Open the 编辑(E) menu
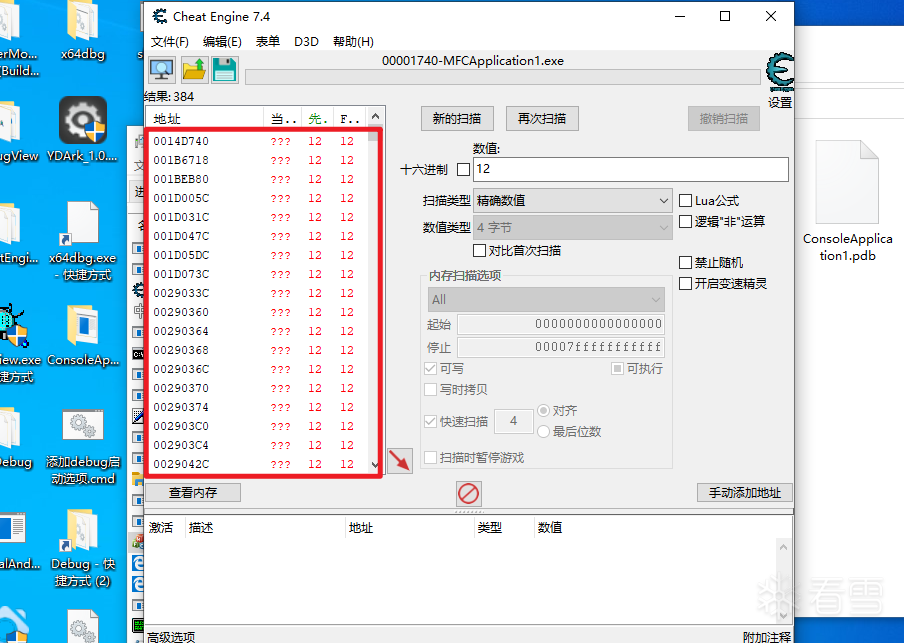Screen dimensions: 904x643 [x=222, y=42]
